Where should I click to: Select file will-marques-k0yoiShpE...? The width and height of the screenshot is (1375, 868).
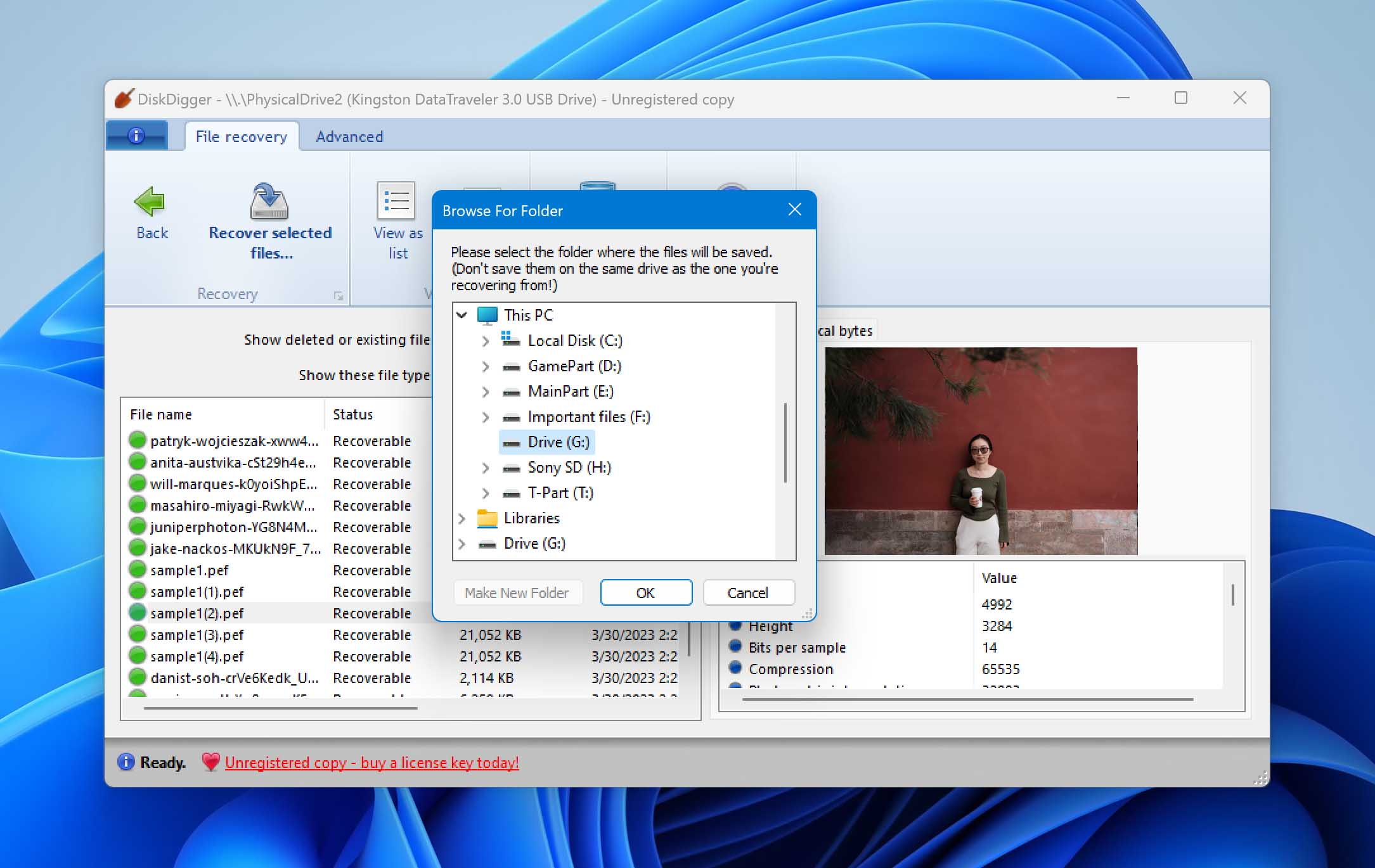coord(234,484)
